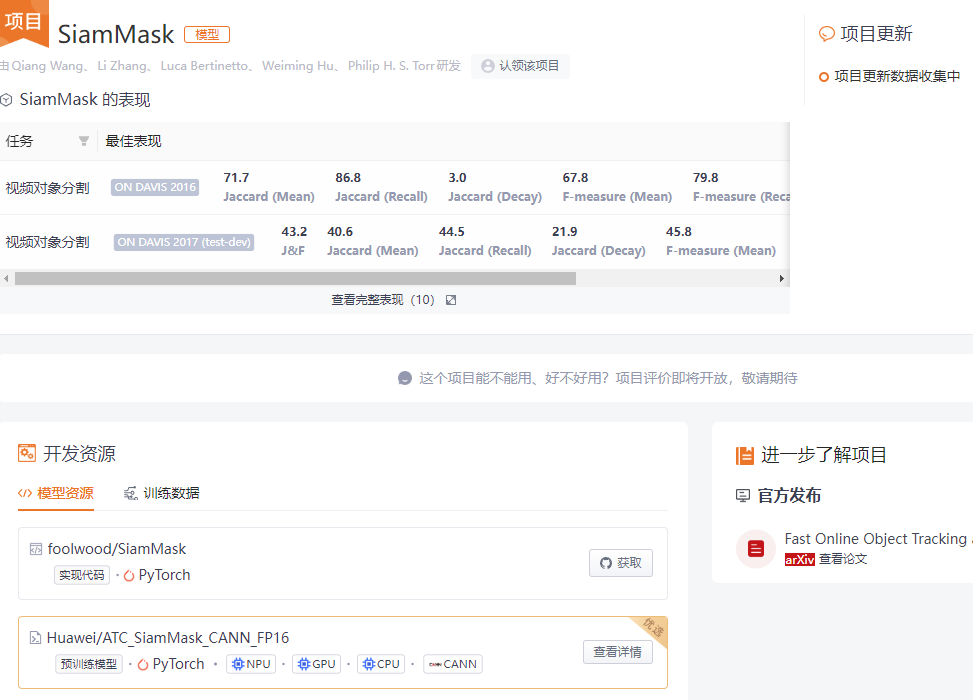Click the 项目更新数据收集中 status item
This screenshot has height=700, width=973.
coord(890,76)
